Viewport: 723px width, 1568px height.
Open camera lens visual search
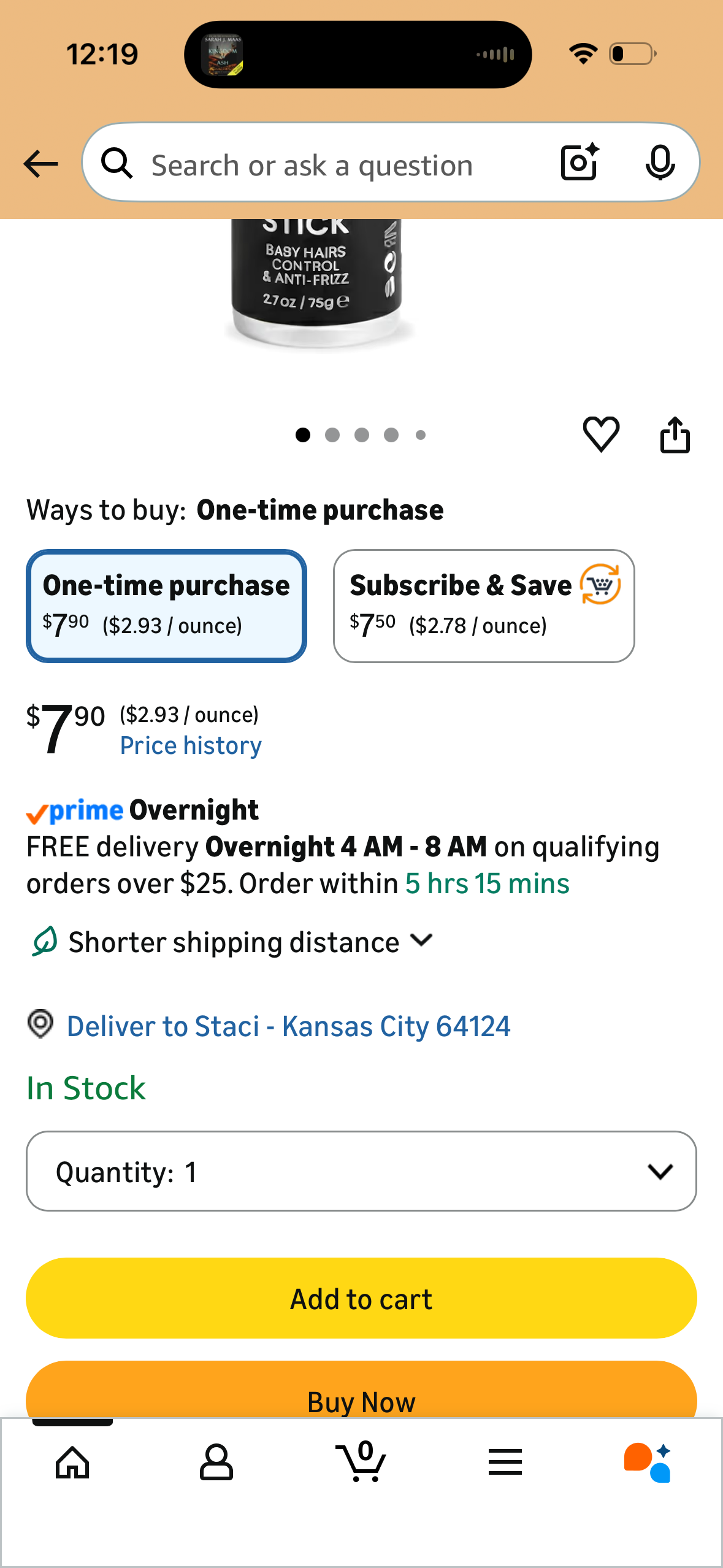pos(580,163)
